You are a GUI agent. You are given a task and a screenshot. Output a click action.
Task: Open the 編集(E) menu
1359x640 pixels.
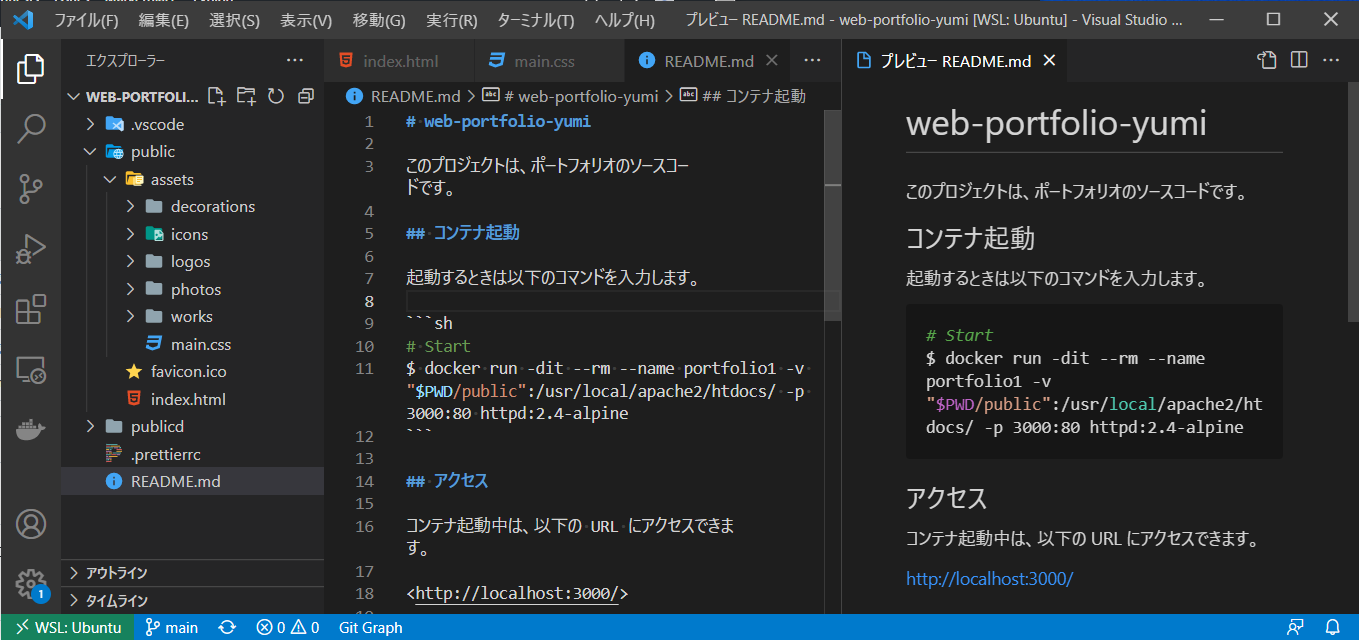tap(164, 20)
